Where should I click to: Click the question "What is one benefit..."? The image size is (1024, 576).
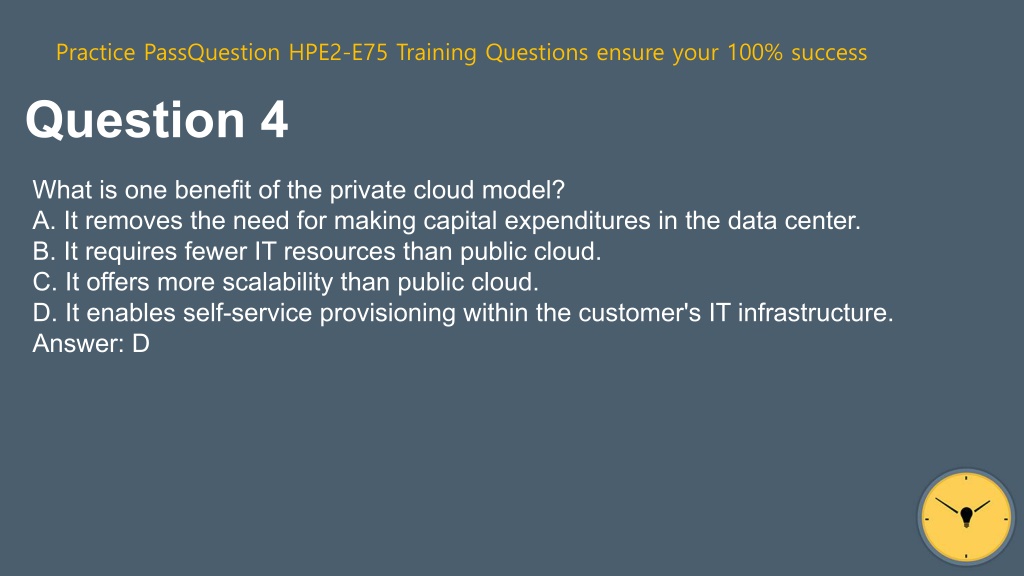point(298,190)
